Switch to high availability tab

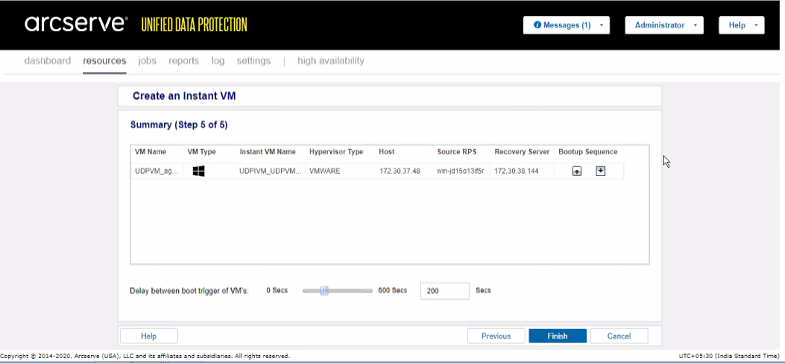[x=331, y=61]
